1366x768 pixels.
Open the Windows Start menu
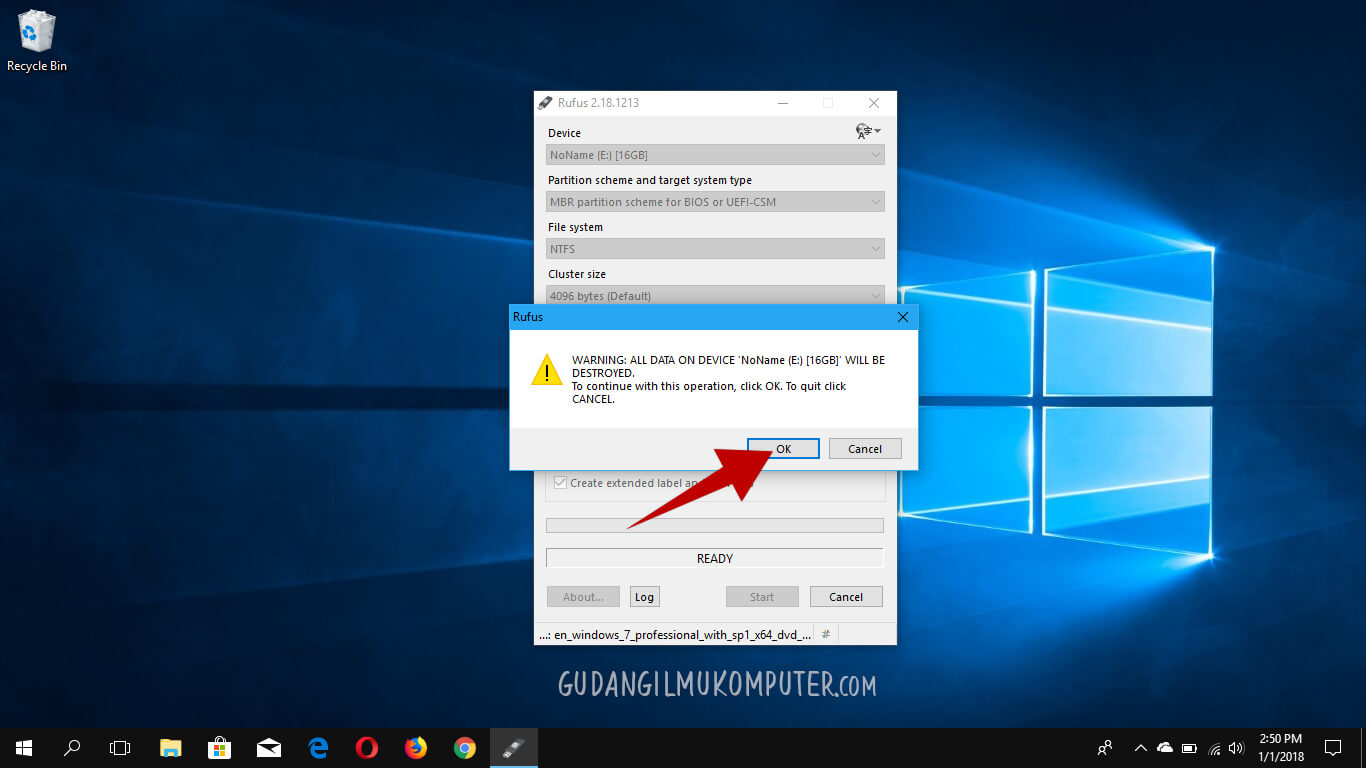[x=24, y=747]
